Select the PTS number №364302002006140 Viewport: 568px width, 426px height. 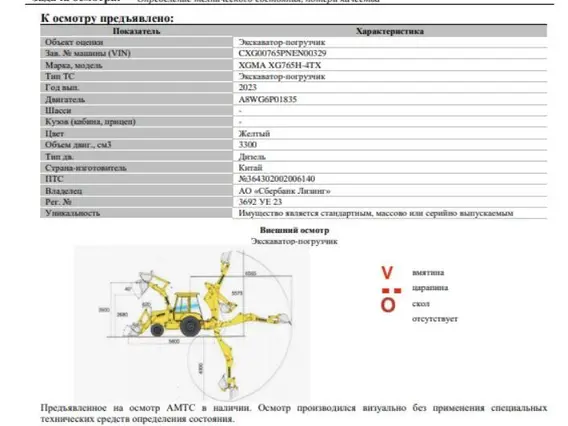pos(277,179)
